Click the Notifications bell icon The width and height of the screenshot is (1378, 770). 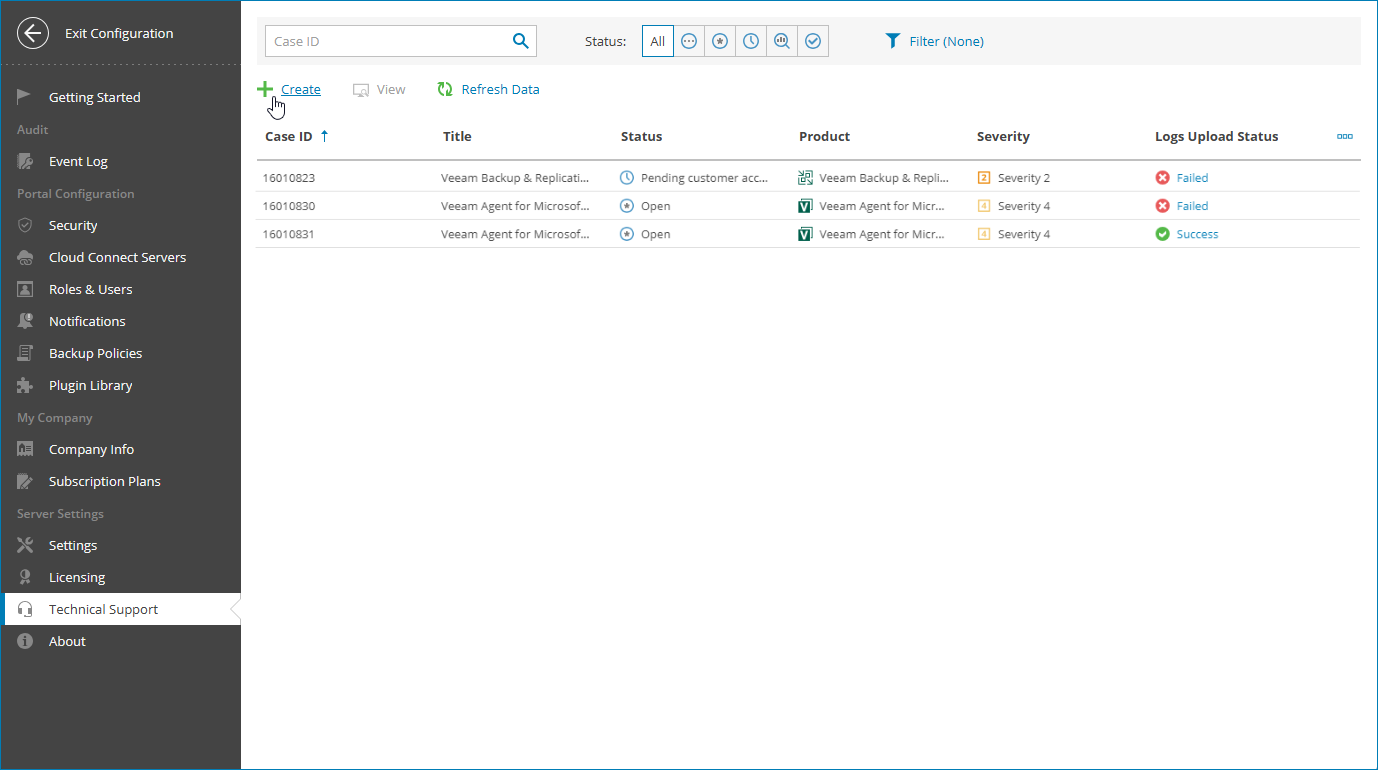(x=25, y=321)
